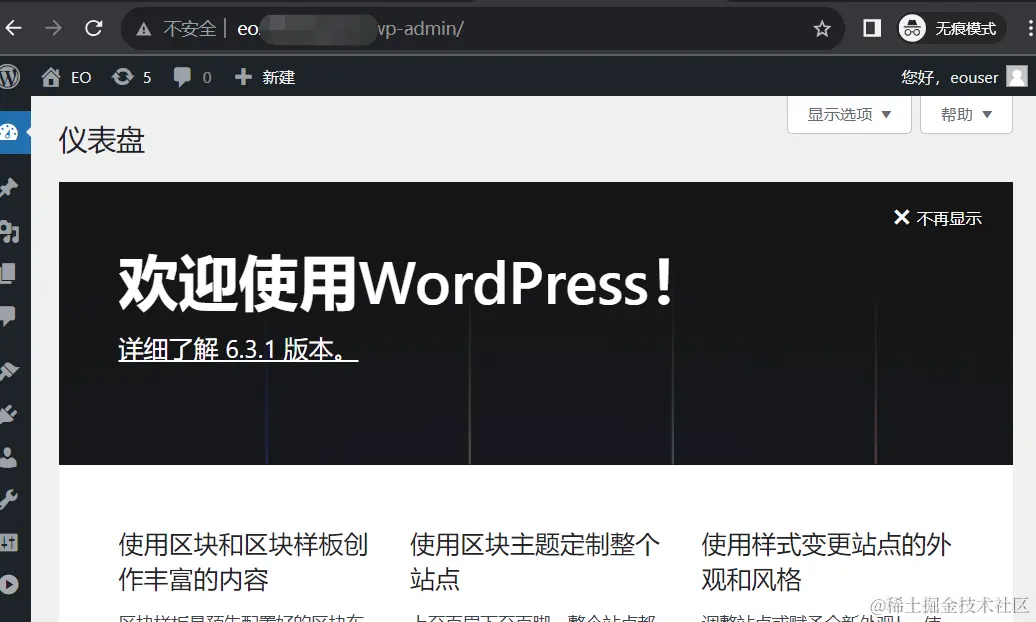Collapse the menu via the sidebar arrow icon
Screen dimensions: 1036x622
click(x=9, y=584)
